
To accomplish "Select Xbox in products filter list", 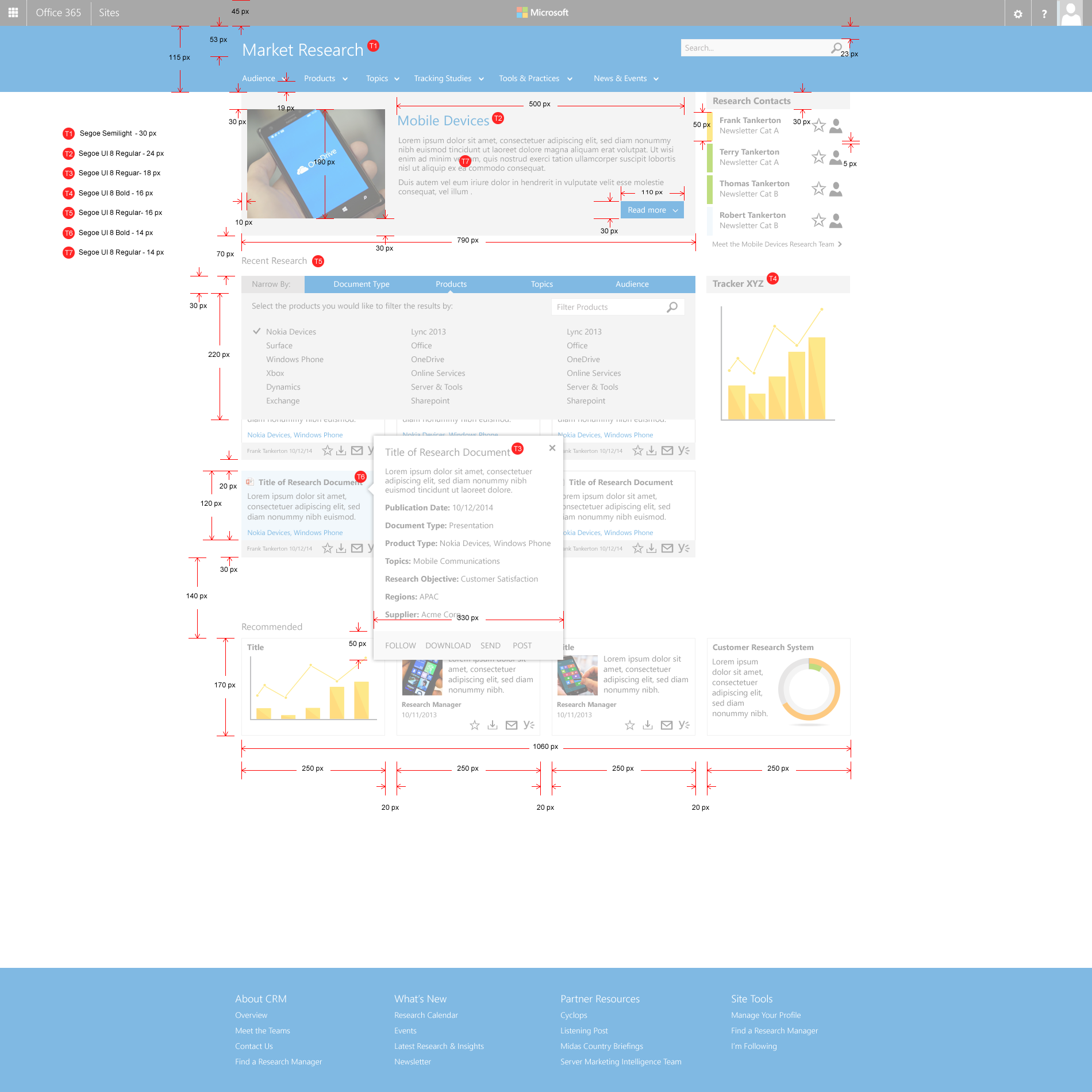I will coord(275,373).
